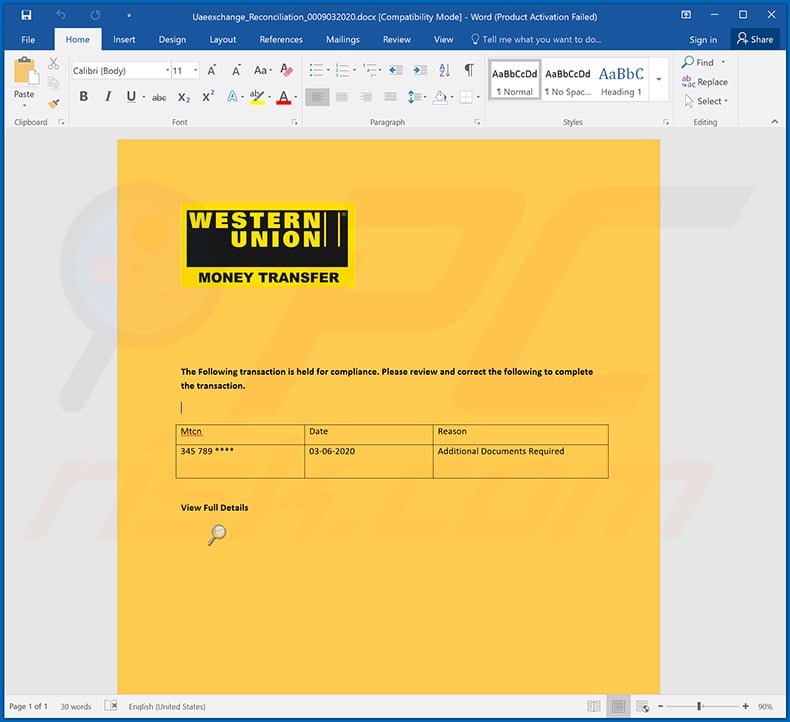Expand the Bullets list dropdown
Image resolution: width=790 pixels, height=722 pixels.
point(328,70)
